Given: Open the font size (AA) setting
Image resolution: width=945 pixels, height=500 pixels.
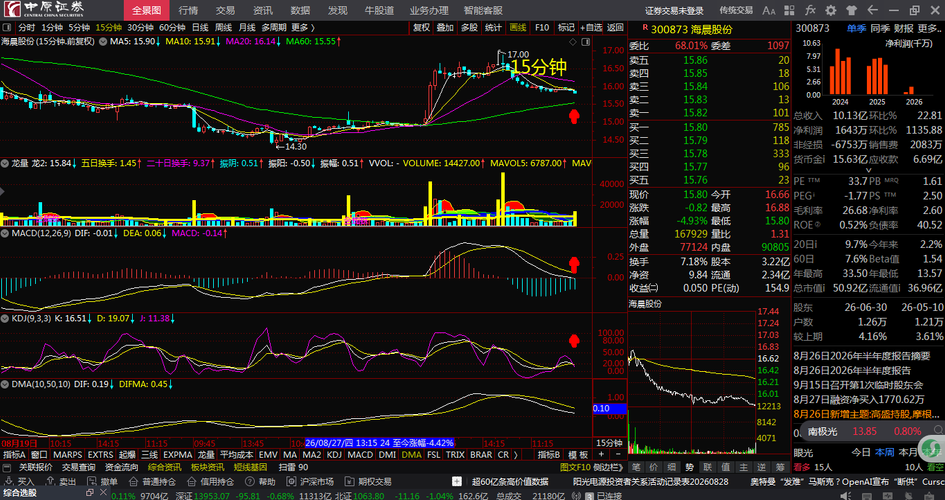Looking at the screenshot, I should click(768, 10).
